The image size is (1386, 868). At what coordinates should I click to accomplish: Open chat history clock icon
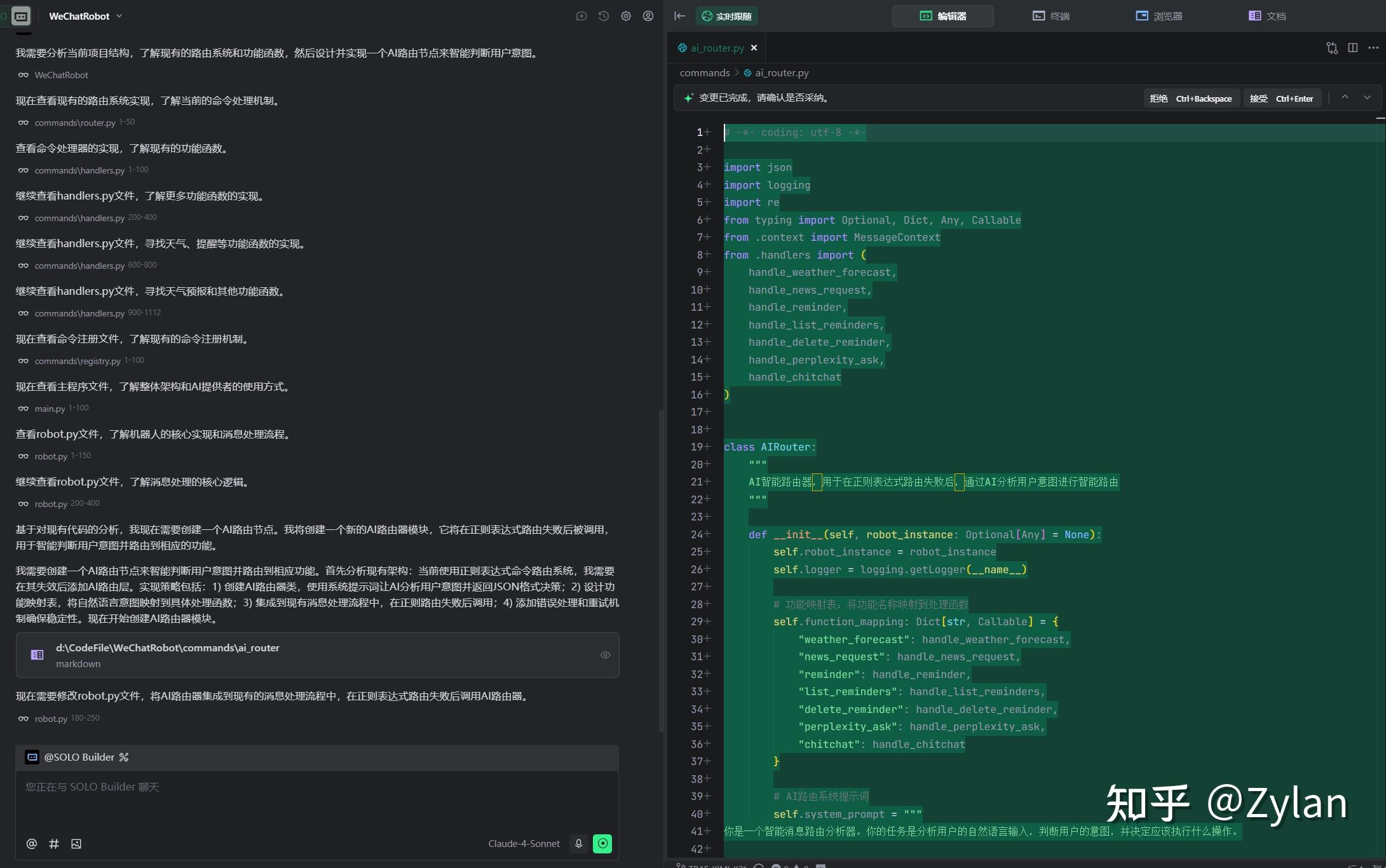point(604,16)
